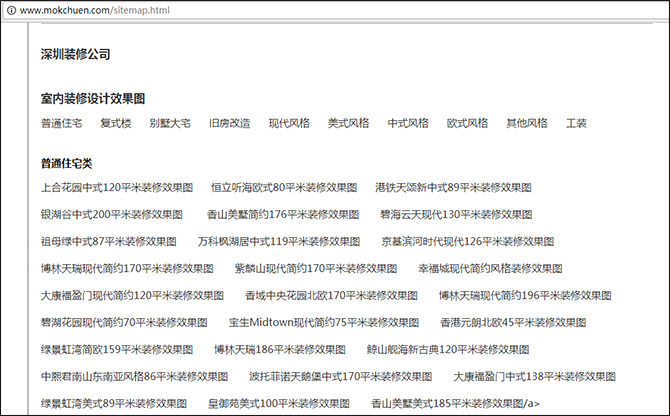Screen dimensions: 670x416
Task: Open 博林天瑞现代简约196平米装修效果图 link
Action: click(x=525, y=295)
